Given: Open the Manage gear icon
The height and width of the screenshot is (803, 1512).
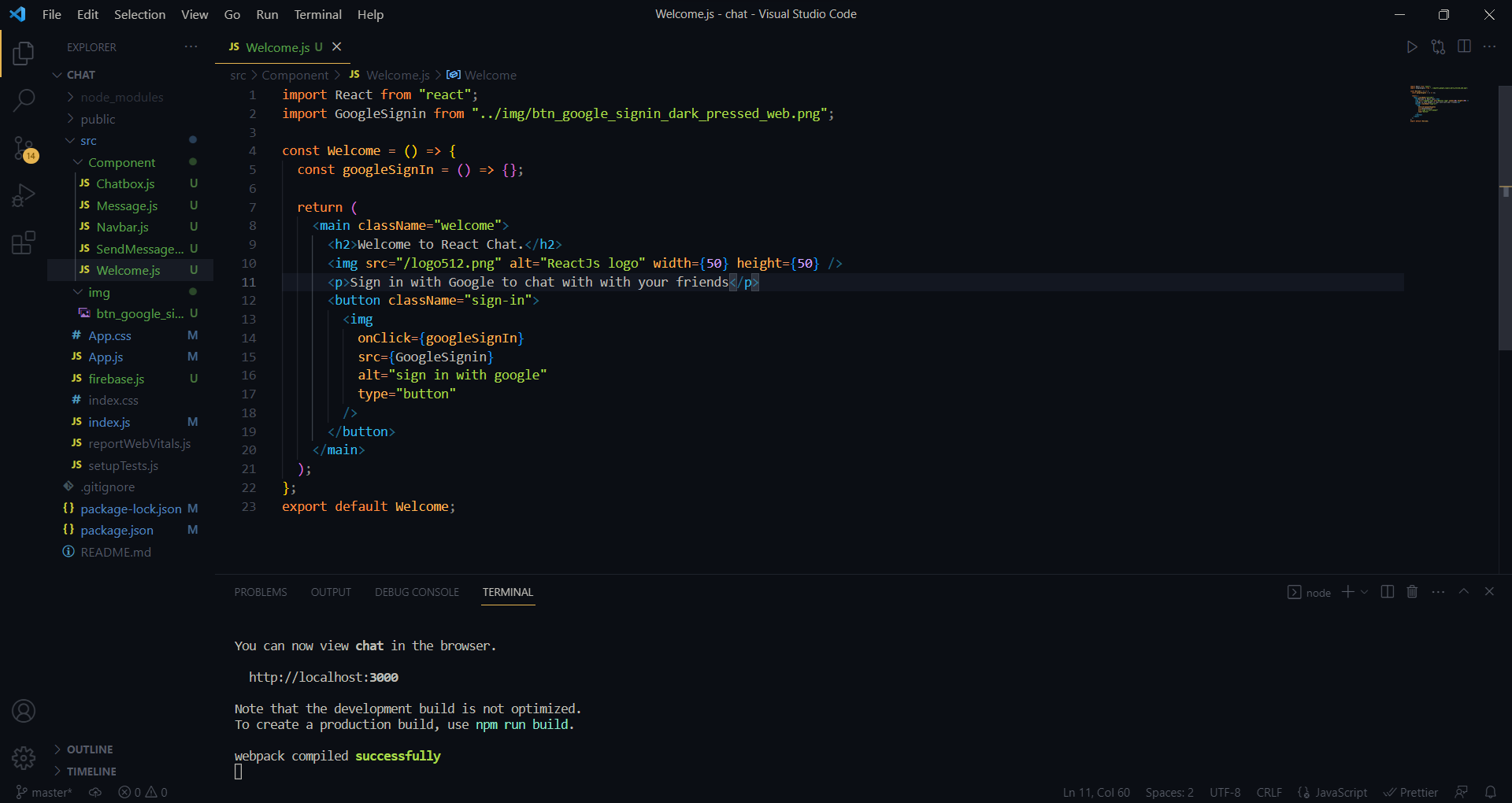Looking at the screenshot, I should pyautogui.click(x=24, y=758).
